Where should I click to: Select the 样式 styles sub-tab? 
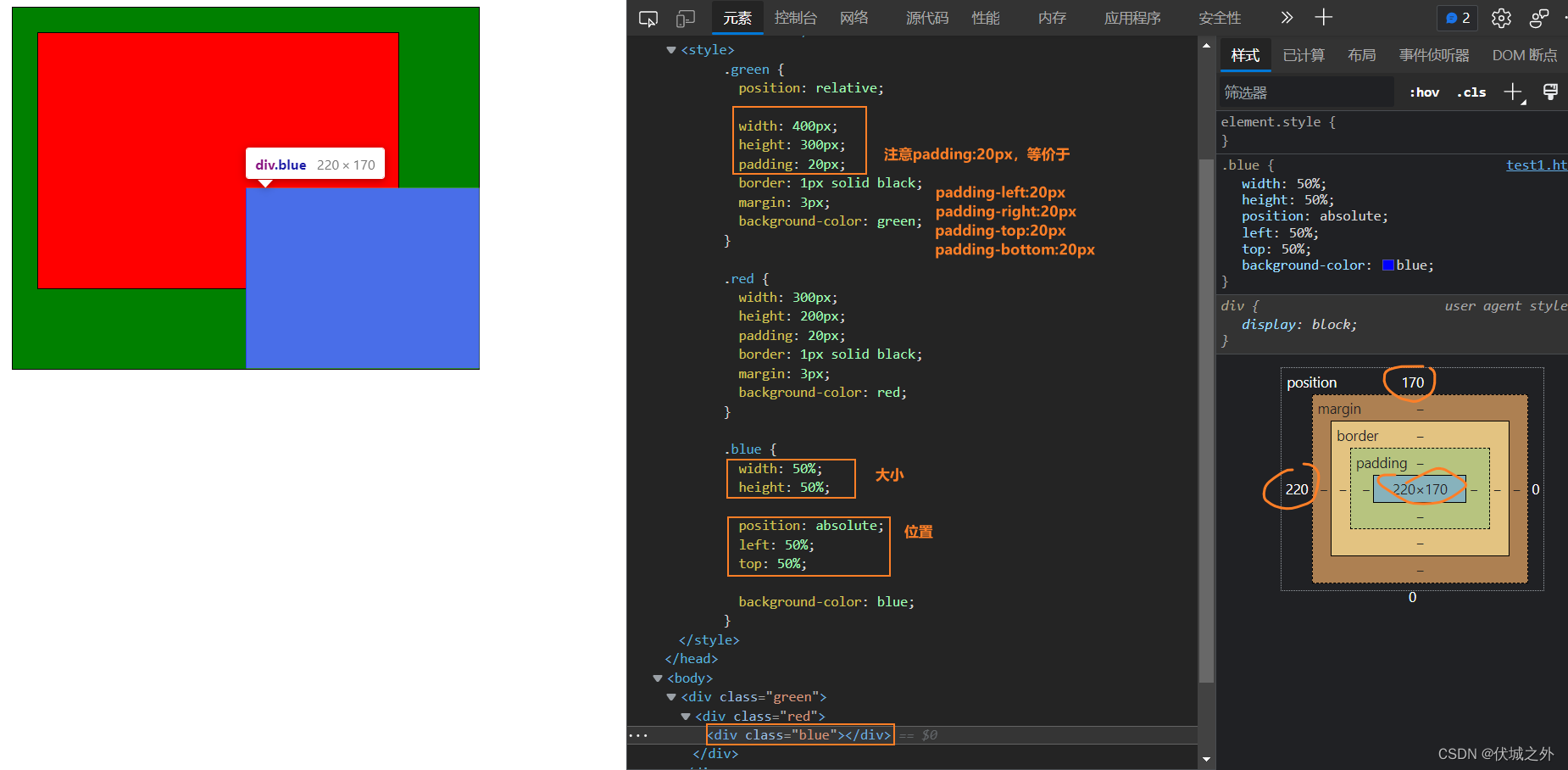[1245, 55]
